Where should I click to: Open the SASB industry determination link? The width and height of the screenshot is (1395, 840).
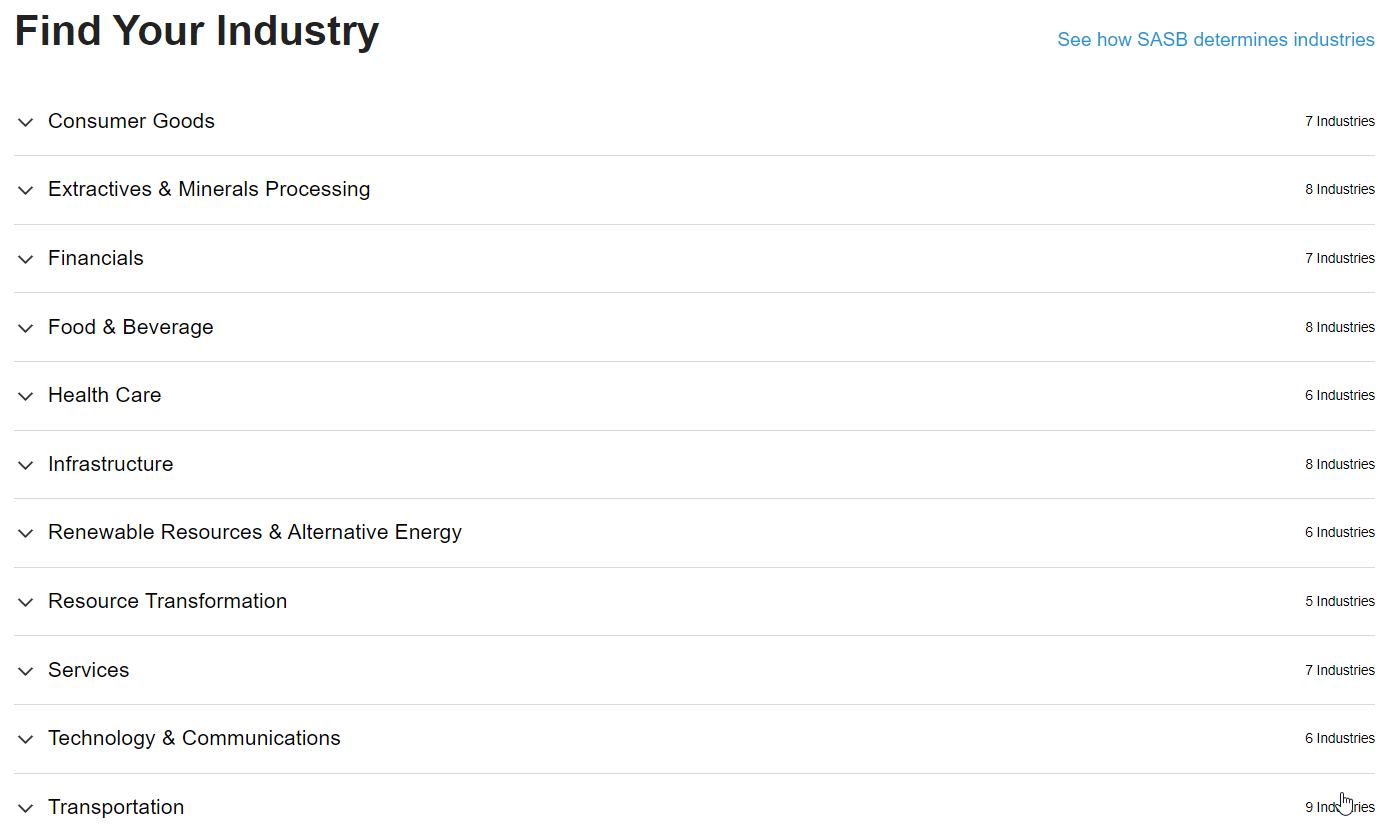[x=1215, y=40]
